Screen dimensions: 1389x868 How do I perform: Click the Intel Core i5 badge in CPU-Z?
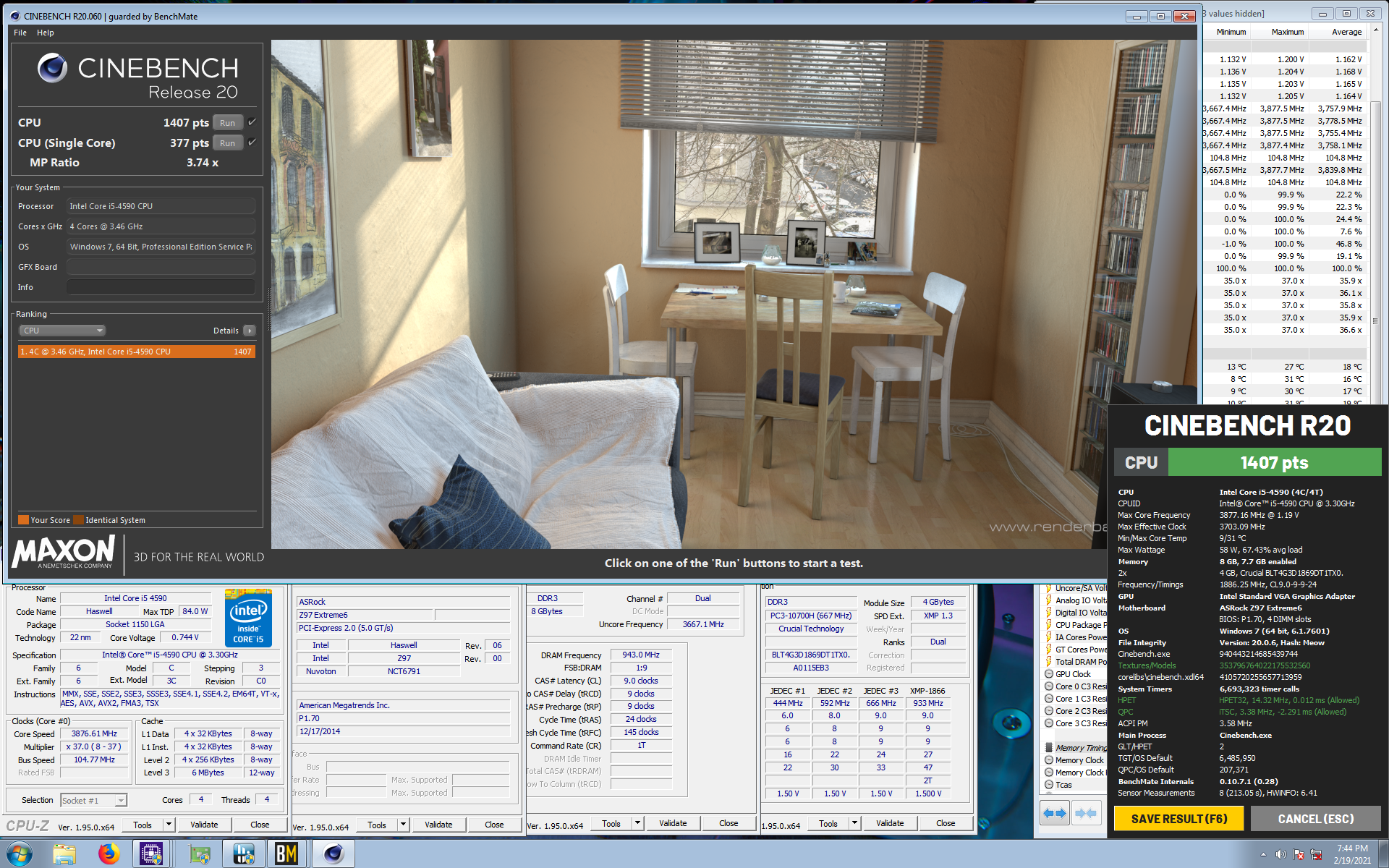pyautogui.click(x=248, y=618)
